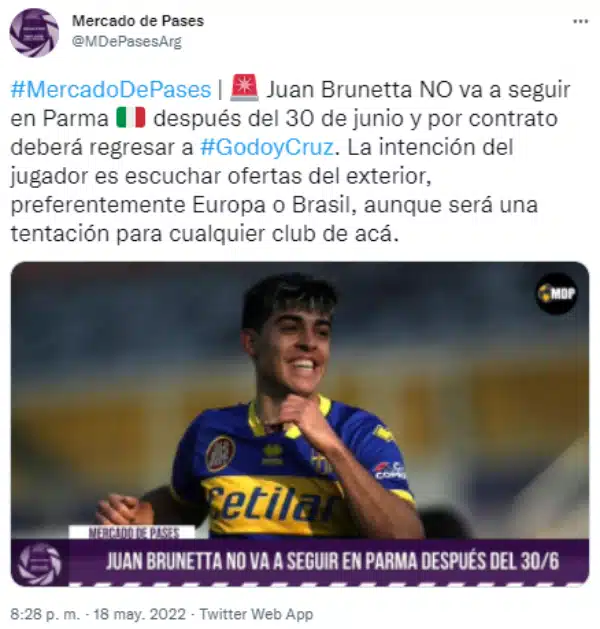Click the small Mercado de Pases caption label
Screen dimensions: 600x629
134,533
